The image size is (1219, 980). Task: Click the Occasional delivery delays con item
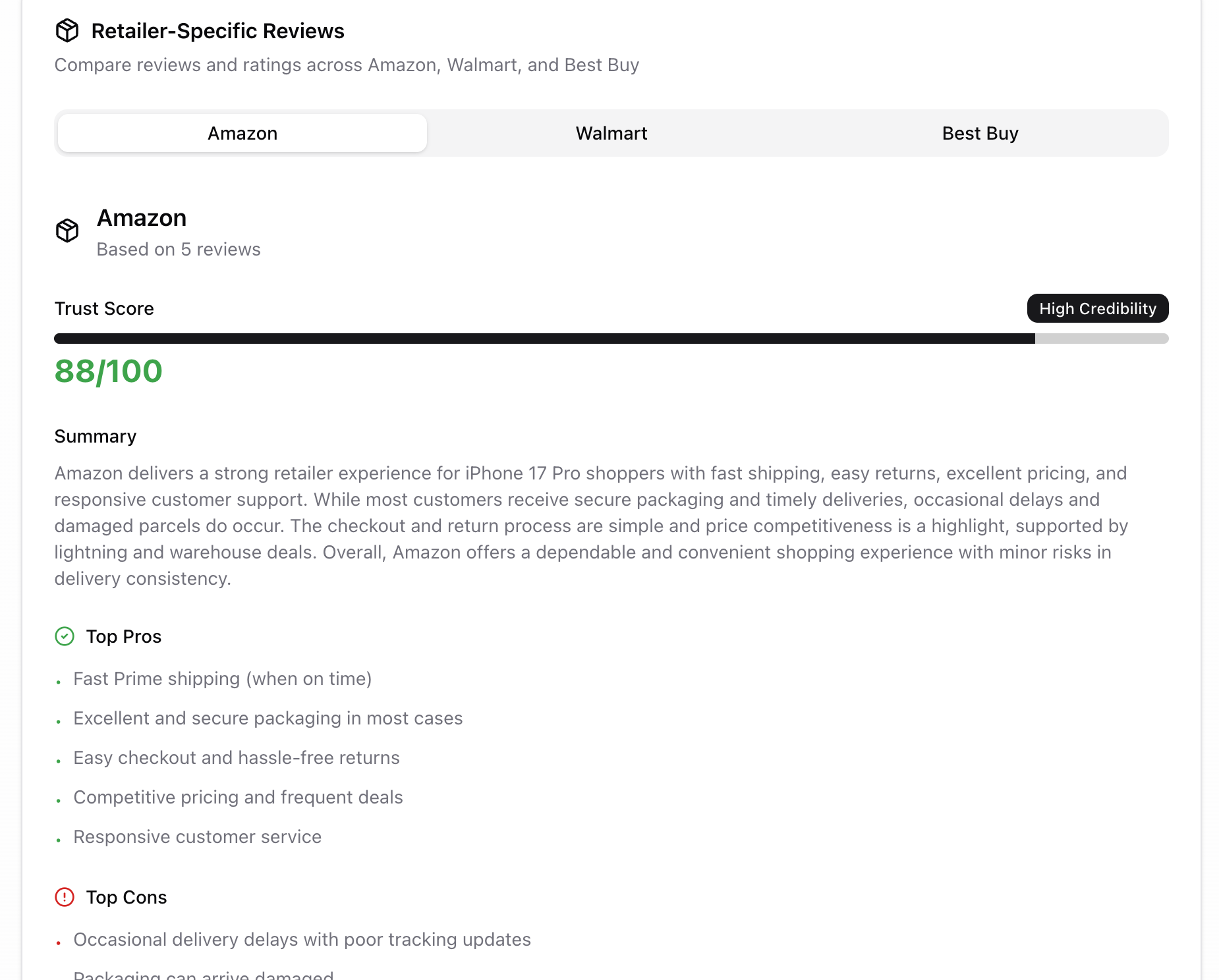tap(302, 940)
